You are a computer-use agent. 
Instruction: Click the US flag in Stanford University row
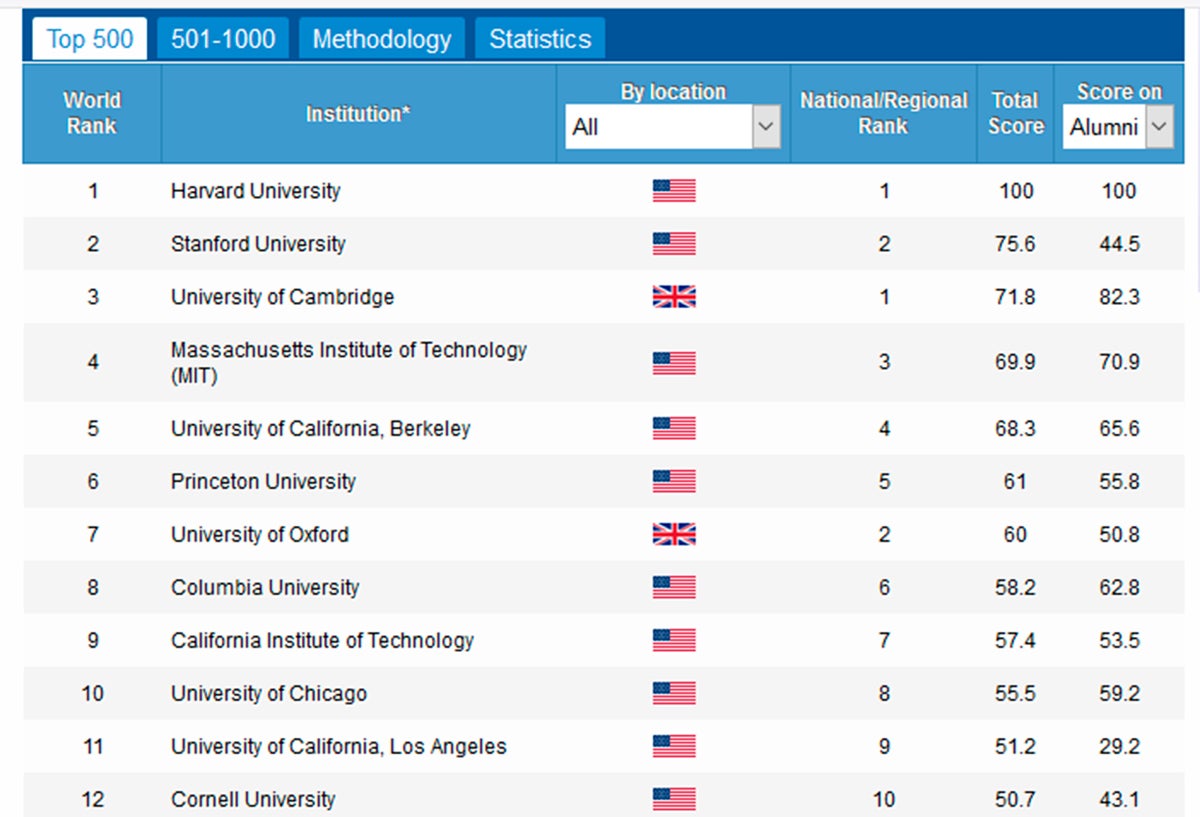(674, 244)
